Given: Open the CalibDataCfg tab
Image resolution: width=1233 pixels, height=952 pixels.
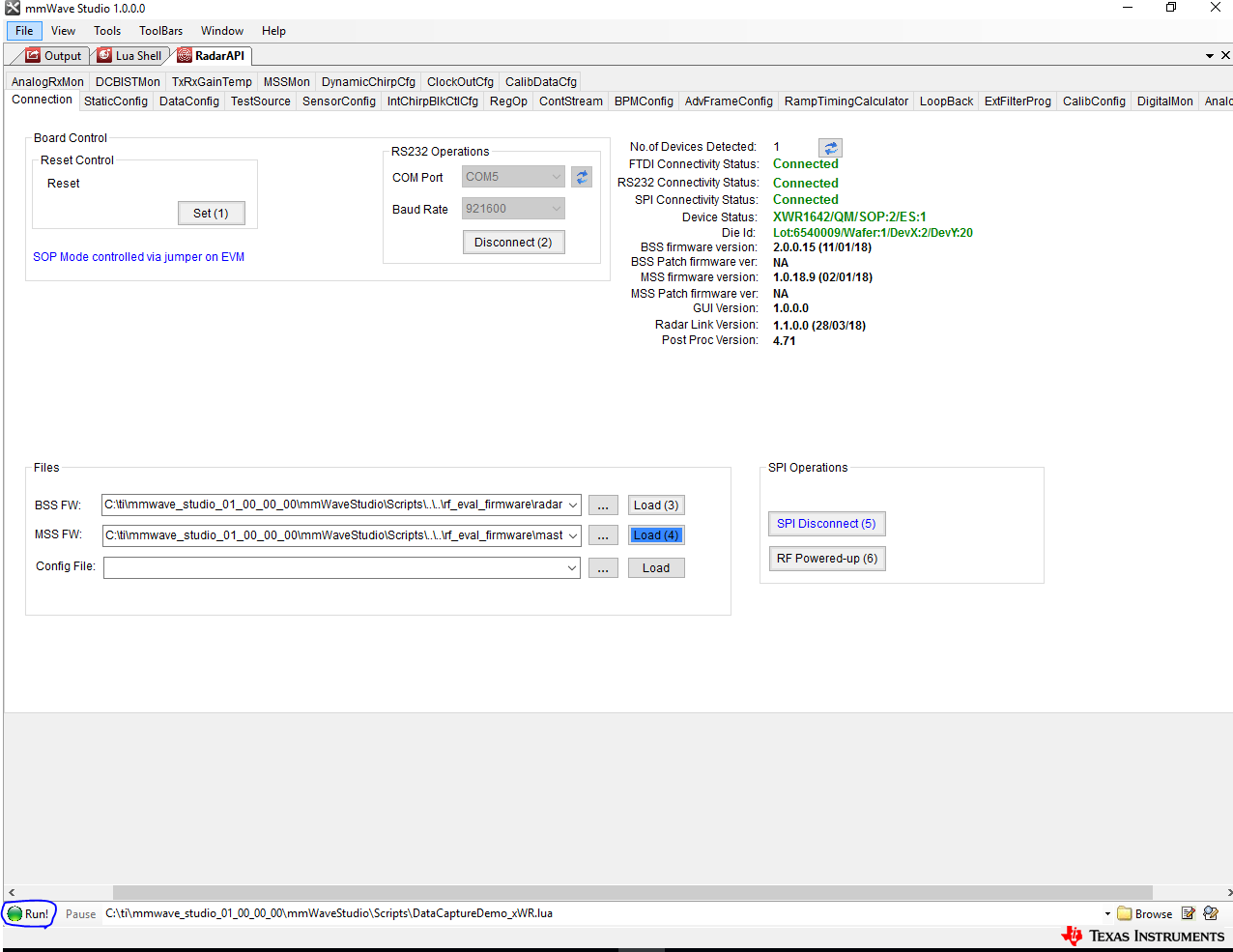Looking at the screenshot, I should pos(541,82).
